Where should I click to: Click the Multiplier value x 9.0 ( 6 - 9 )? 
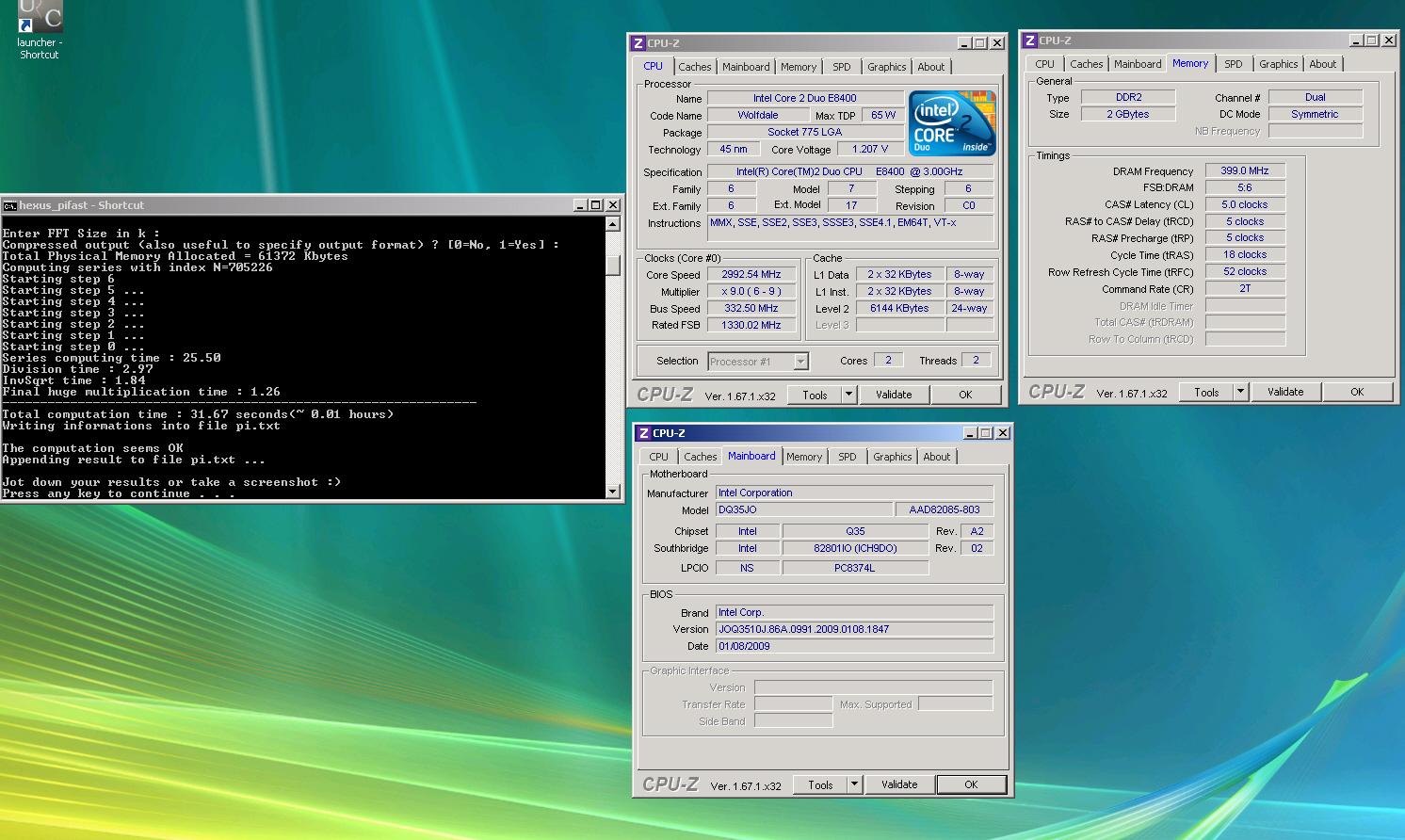click(x=751, y=292)
